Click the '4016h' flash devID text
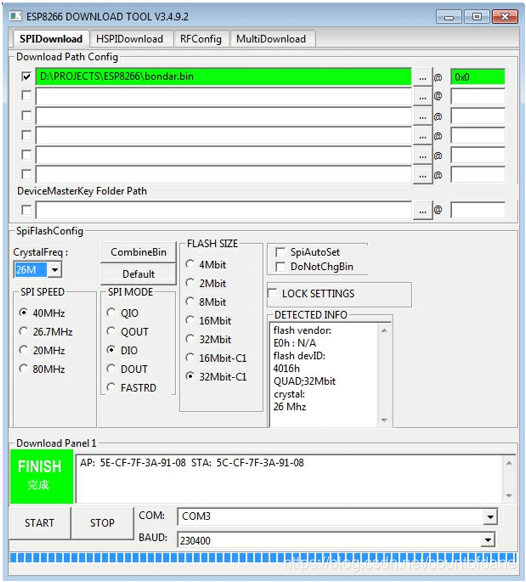 (286, 369)
